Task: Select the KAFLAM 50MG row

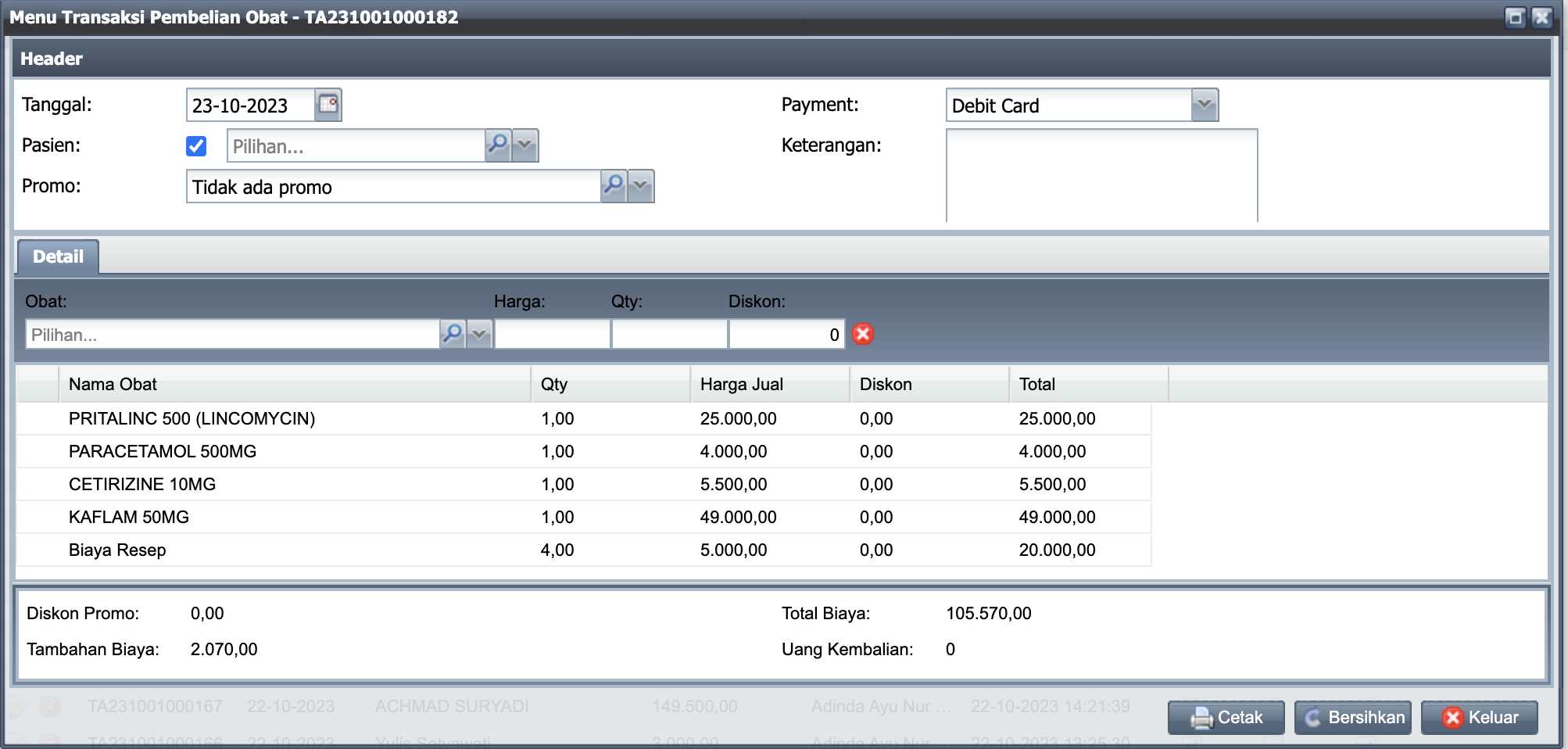Action: (x=129, y=517)
